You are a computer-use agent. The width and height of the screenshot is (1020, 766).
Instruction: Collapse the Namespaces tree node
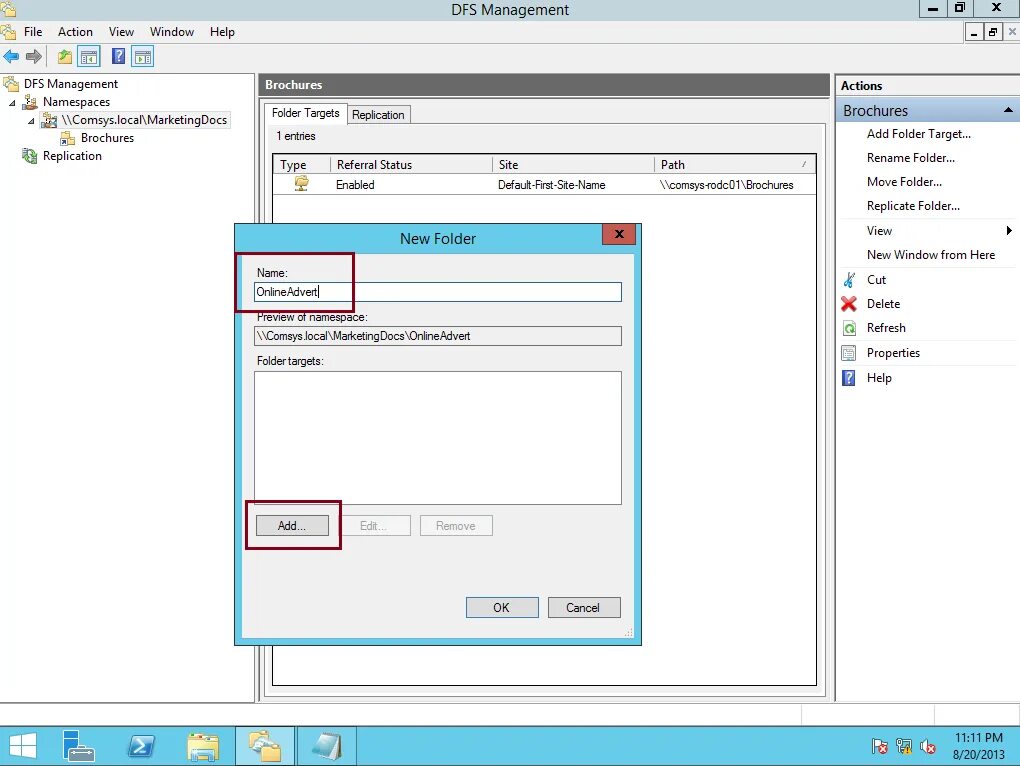click(x=12, y=103)
